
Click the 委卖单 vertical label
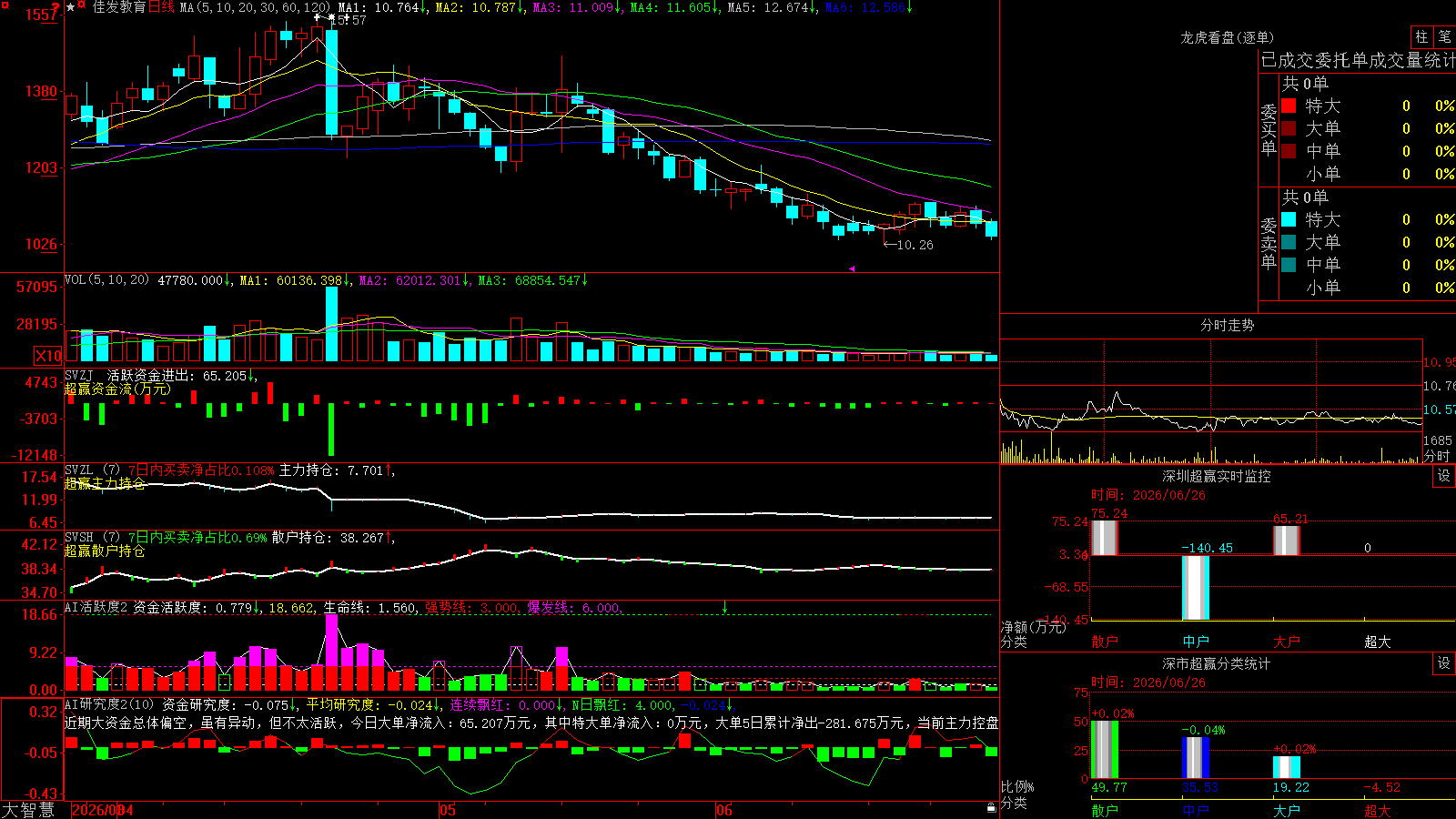coord(1269,243)
